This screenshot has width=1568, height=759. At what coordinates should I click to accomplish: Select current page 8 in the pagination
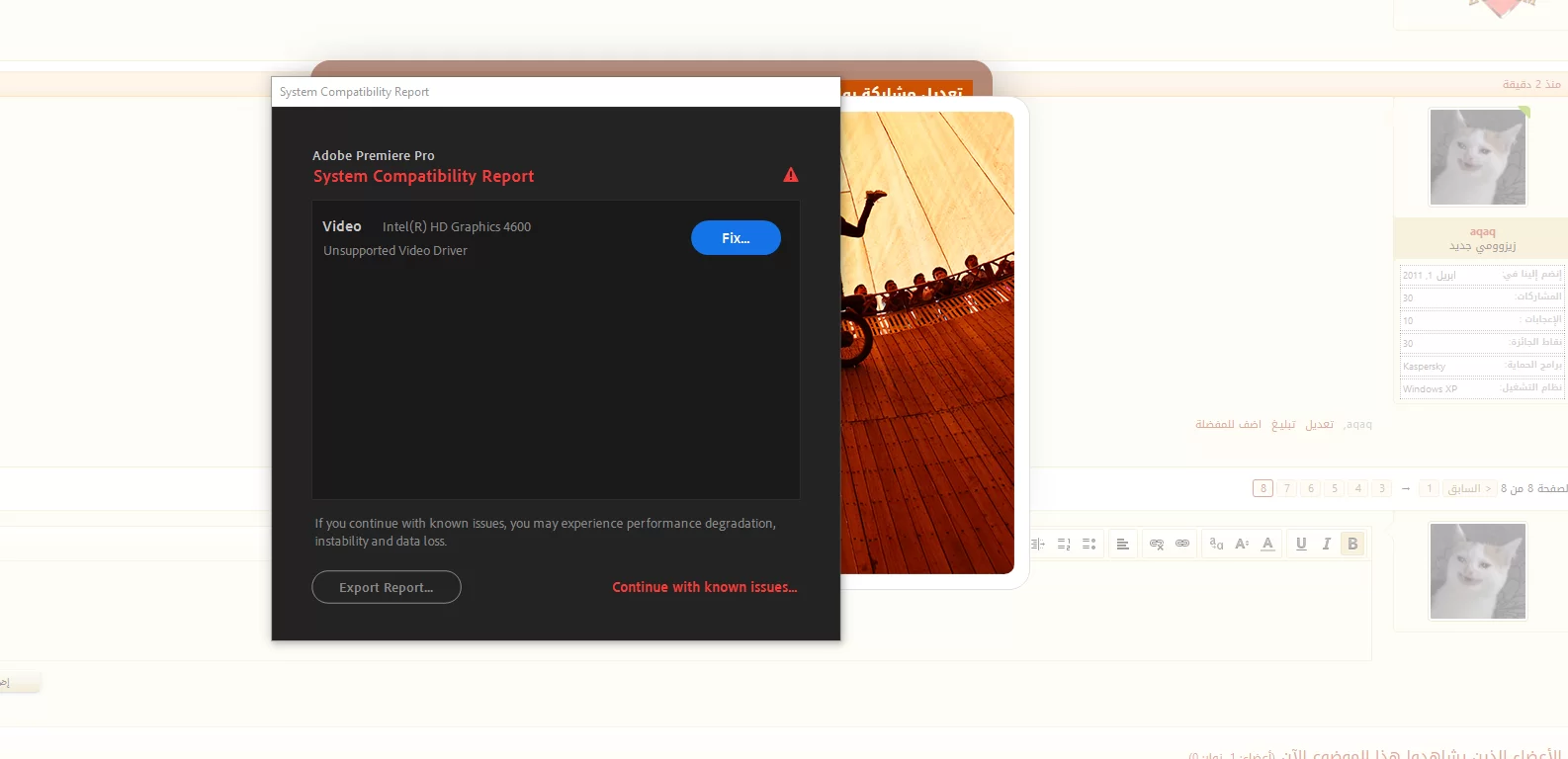tap(1263, 488)
